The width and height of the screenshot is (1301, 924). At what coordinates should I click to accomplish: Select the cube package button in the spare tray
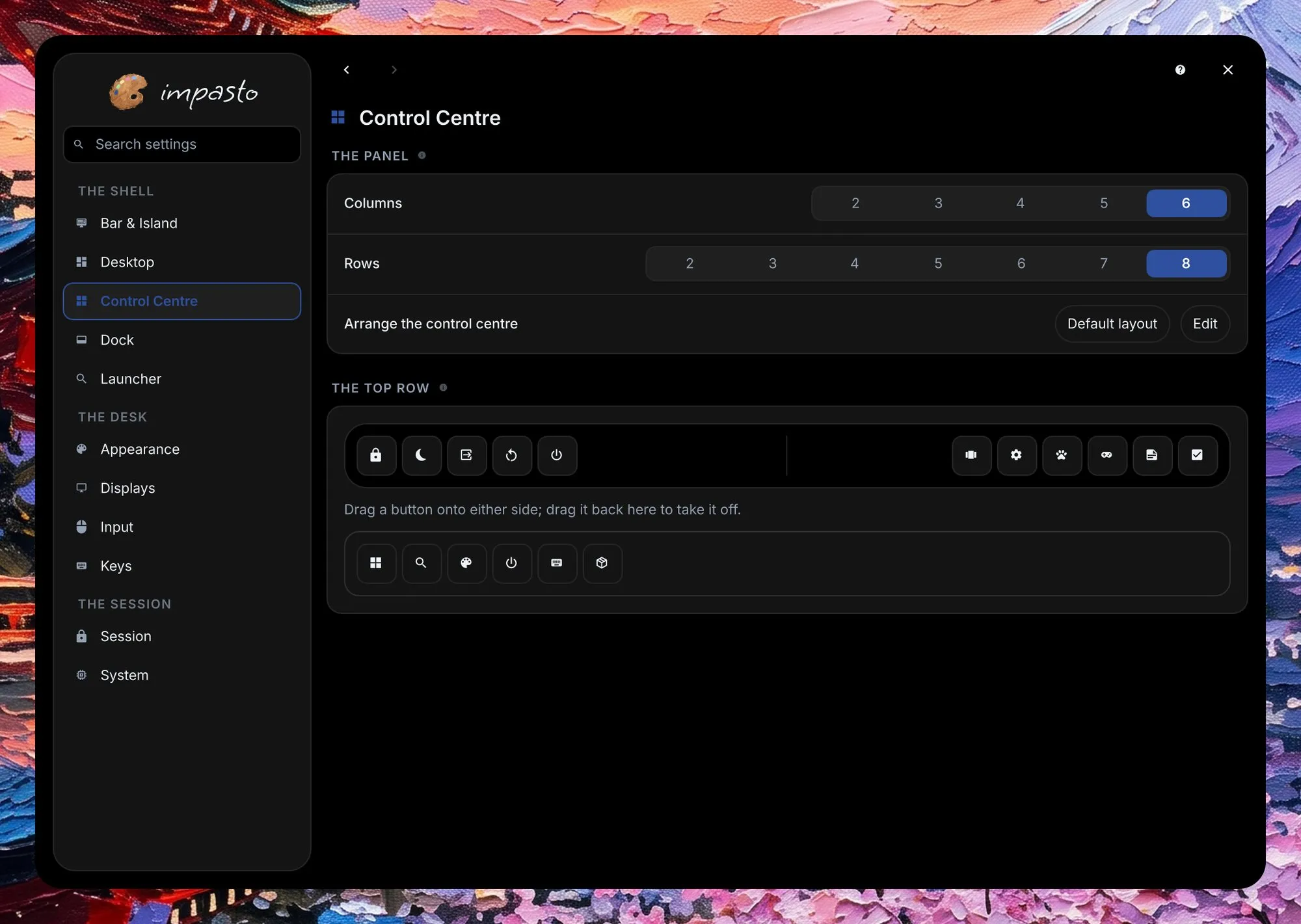point(602,563)
